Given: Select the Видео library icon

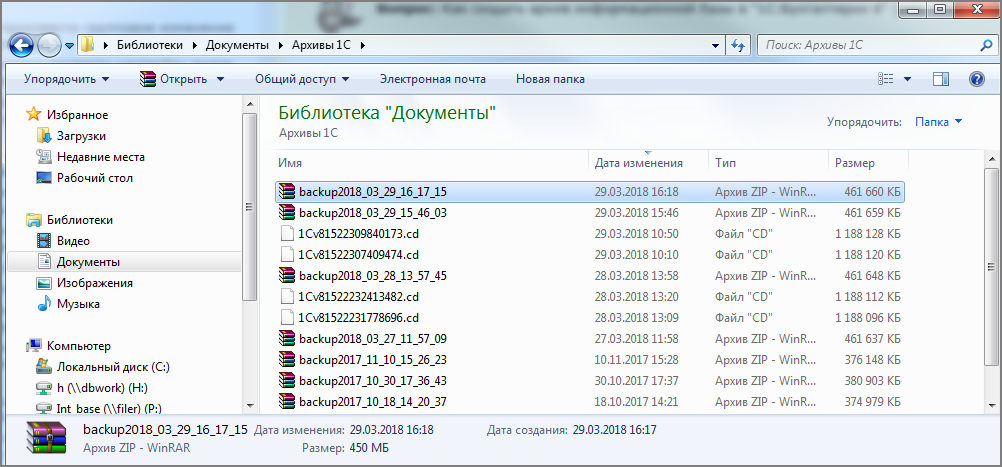Looking at the screenshot, I should (x=44, y=241).
